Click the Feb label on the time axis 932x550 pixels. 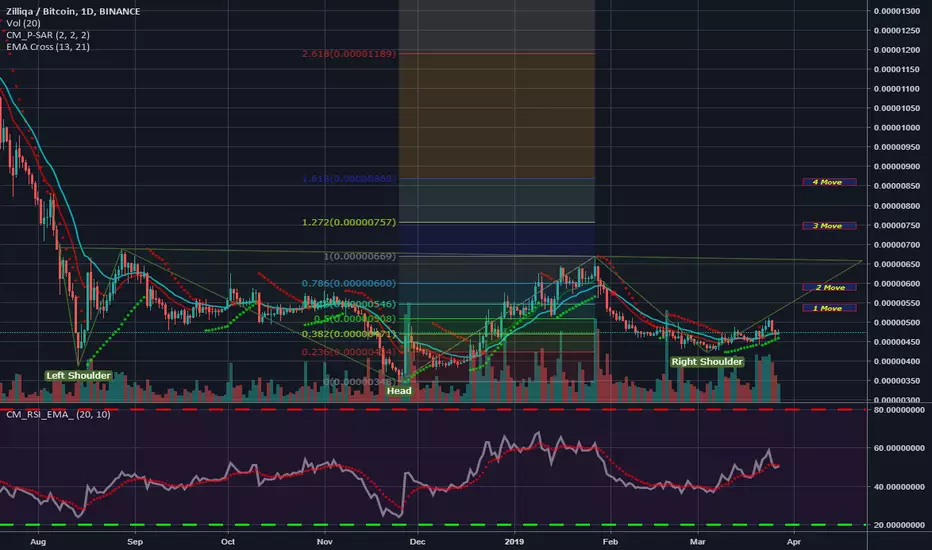610,542
